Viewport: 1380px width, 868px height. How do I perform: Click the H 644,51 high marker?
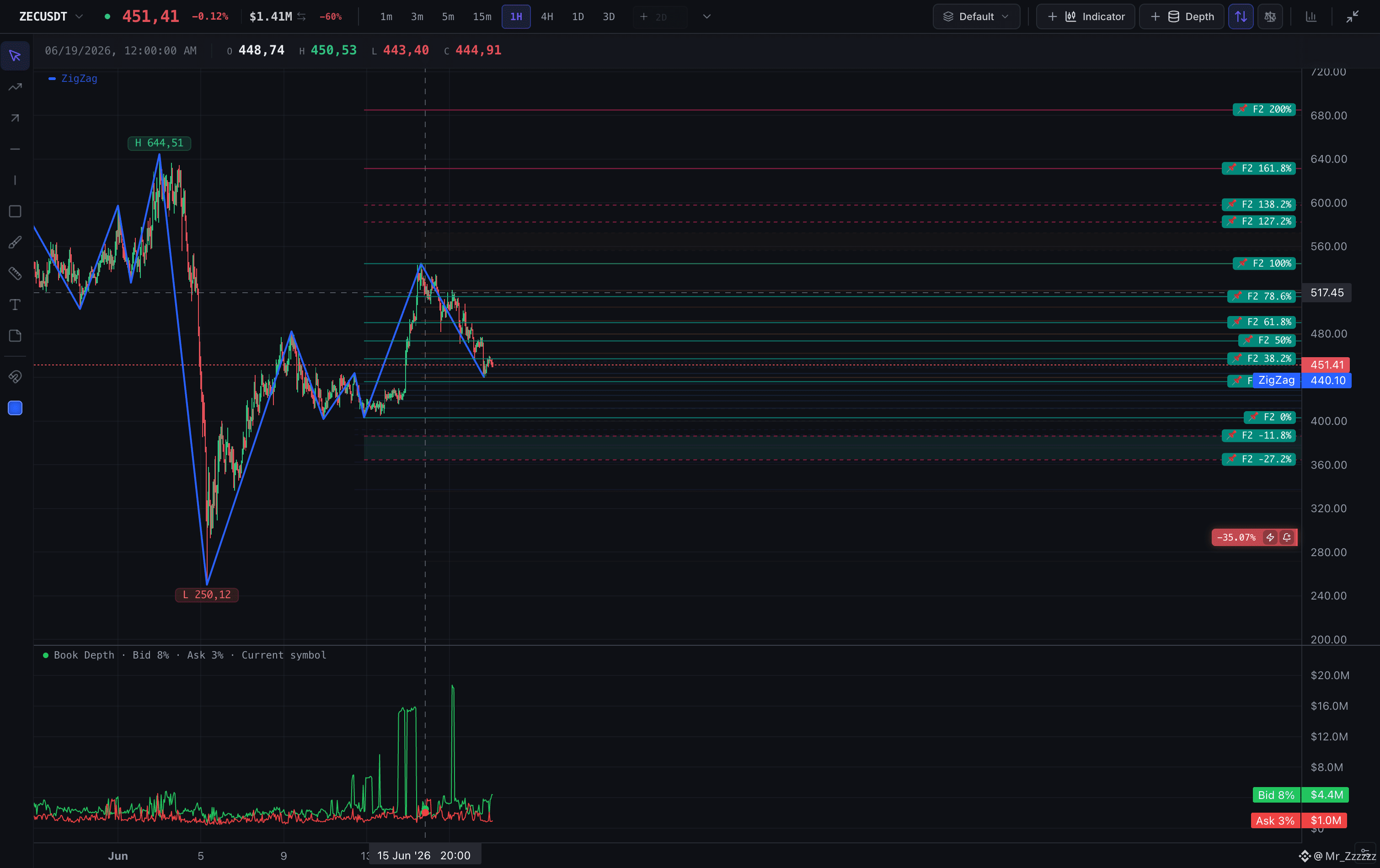(x=159, y=143)
